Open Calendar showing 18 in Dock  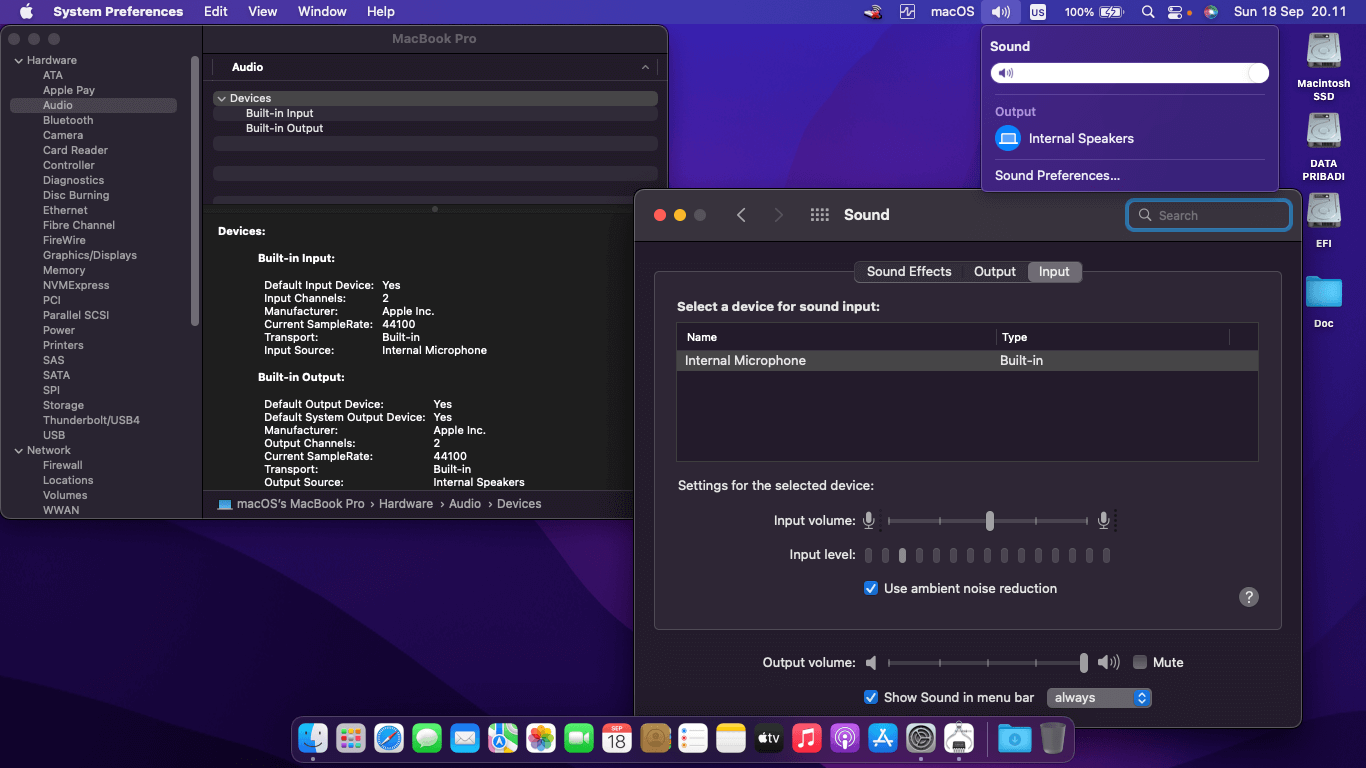coord(617,739)
